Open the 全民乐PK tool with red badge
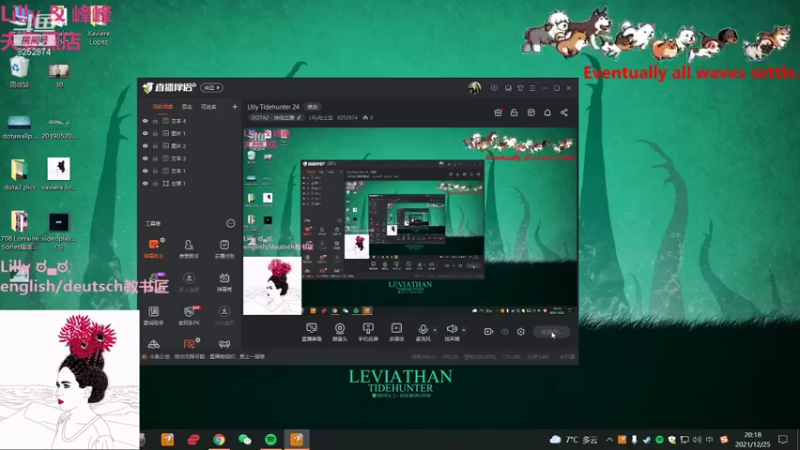800x450 pixels. 189,315
